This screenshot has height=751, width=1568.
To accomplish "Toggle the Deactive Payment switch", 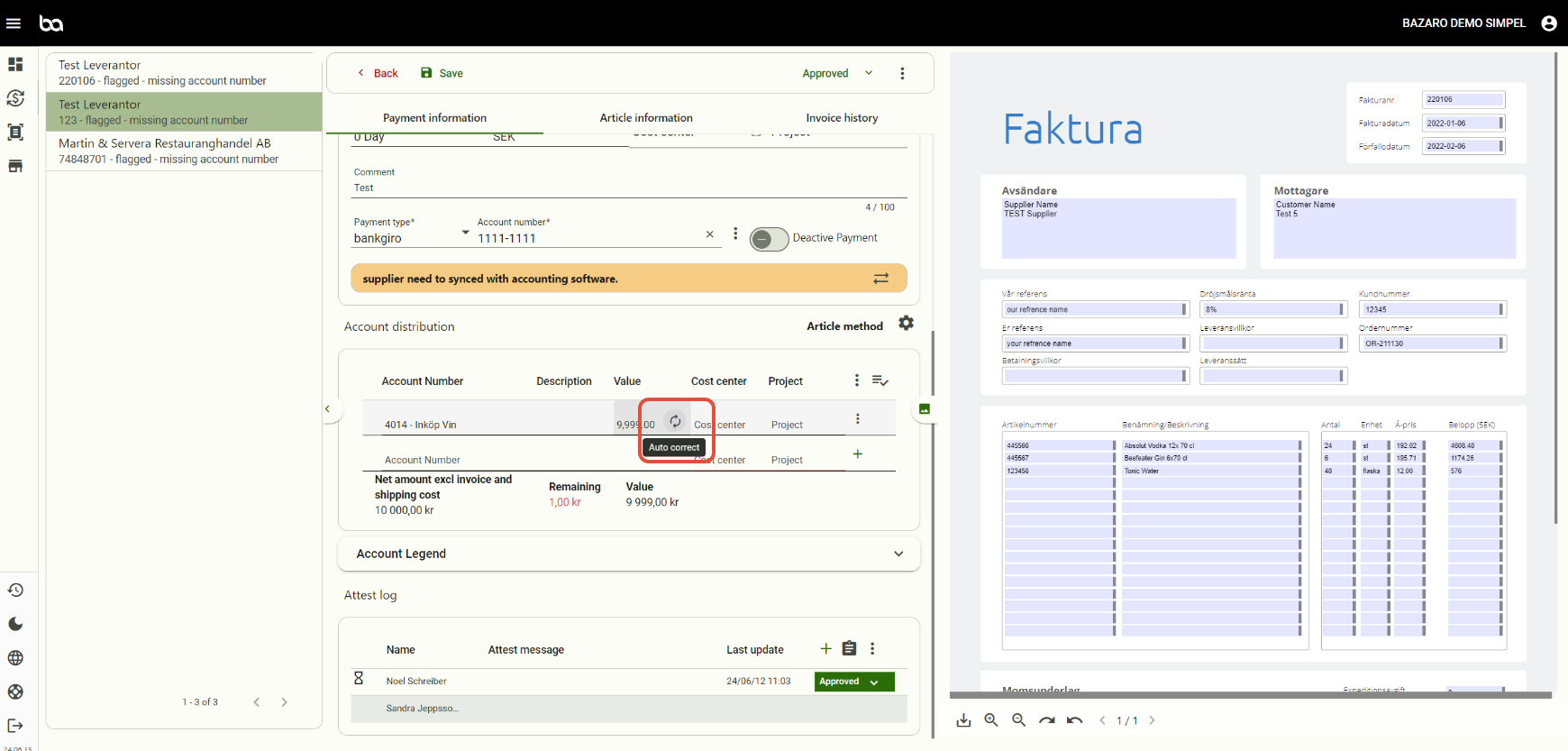I will (x=769, y=239).
